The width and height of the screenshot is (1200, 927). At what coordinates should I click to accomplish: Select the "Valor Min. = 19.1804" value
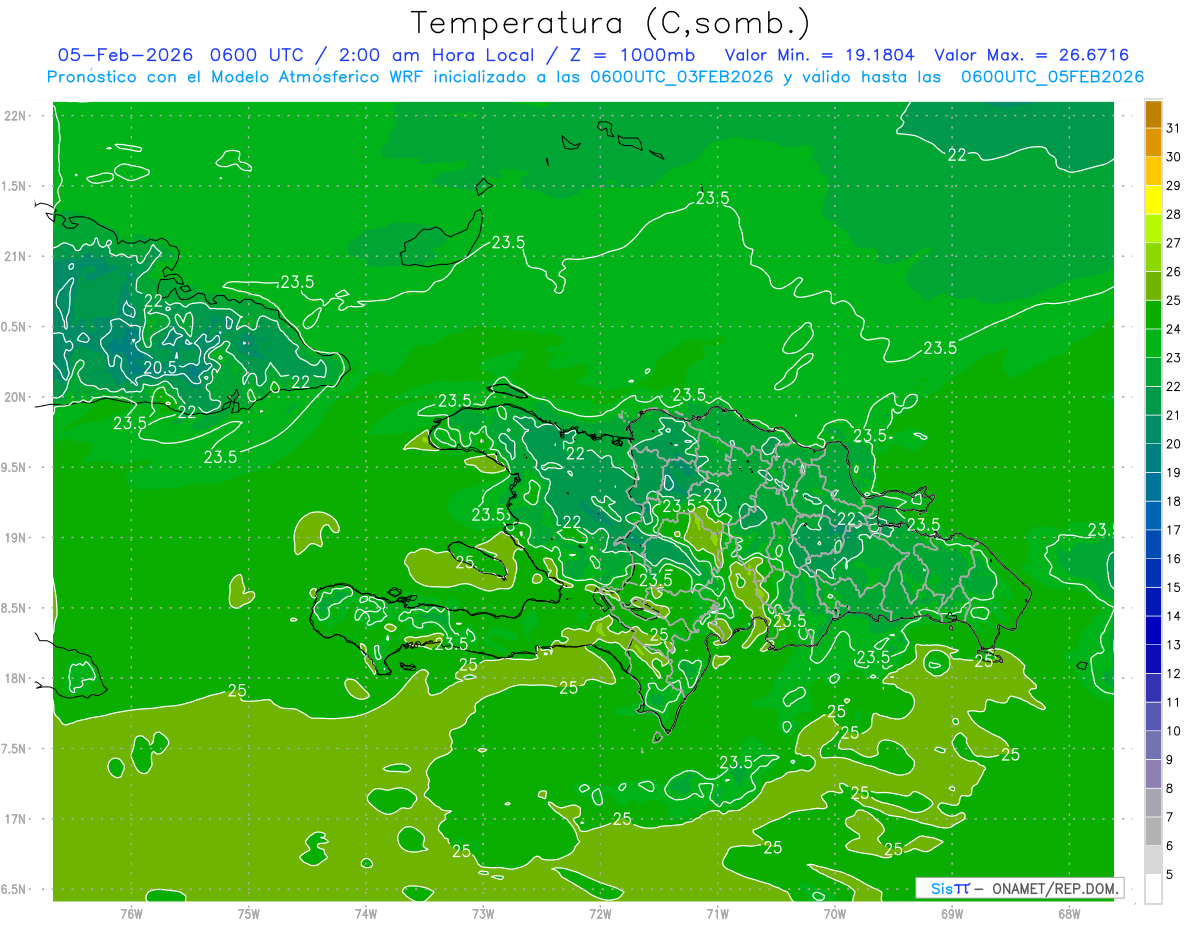(819, 54)
